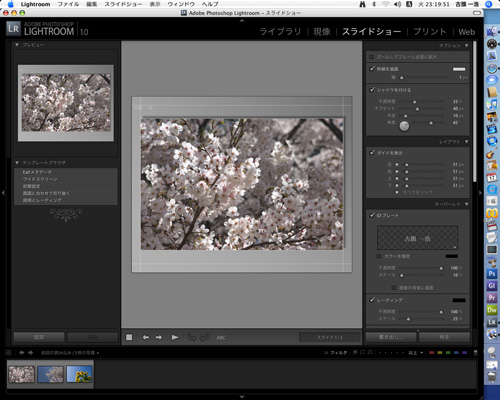Click the filmstrip grid view icon
The width and height of the screenshot is (500, 400).
pos(9,352)
